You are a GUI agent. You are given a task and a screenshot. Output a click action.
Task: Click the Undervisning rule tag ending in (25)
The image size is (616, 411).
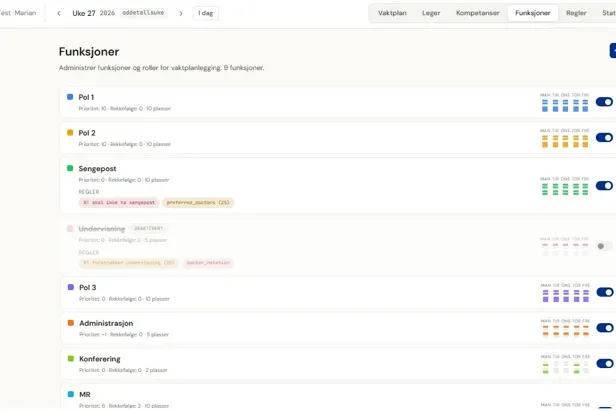(x=129, y=263)
